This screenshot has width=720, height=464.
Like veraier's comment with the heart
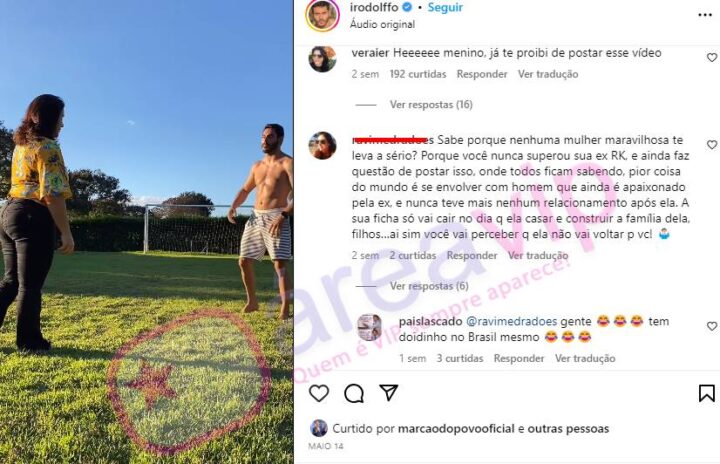pyautogui.click(x=712, y=57)
